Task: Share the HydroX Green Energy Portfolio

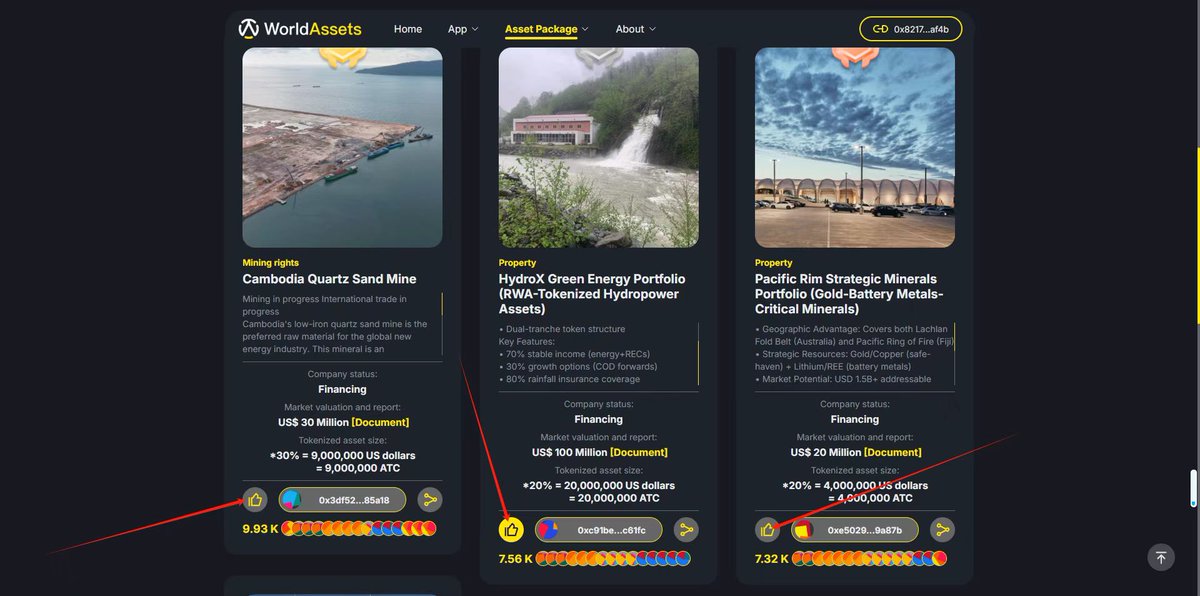Action: pos(686,530)
